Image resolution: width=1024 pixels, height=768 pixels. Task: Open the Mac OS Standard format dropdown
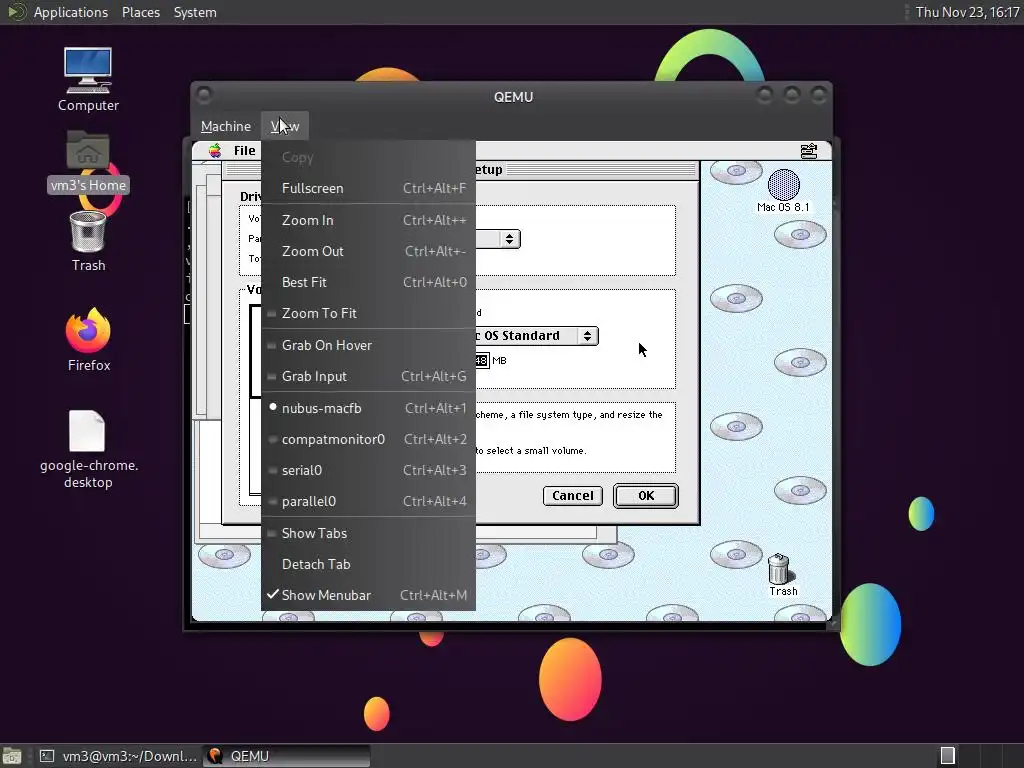(x=536, y=336)
